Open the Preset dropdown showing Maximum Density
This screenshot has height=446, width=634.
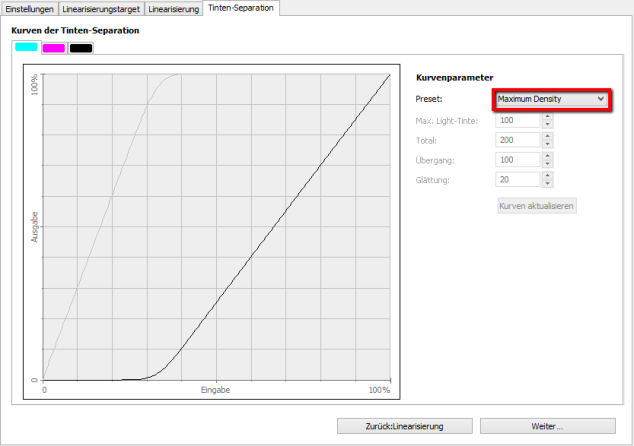551,99
